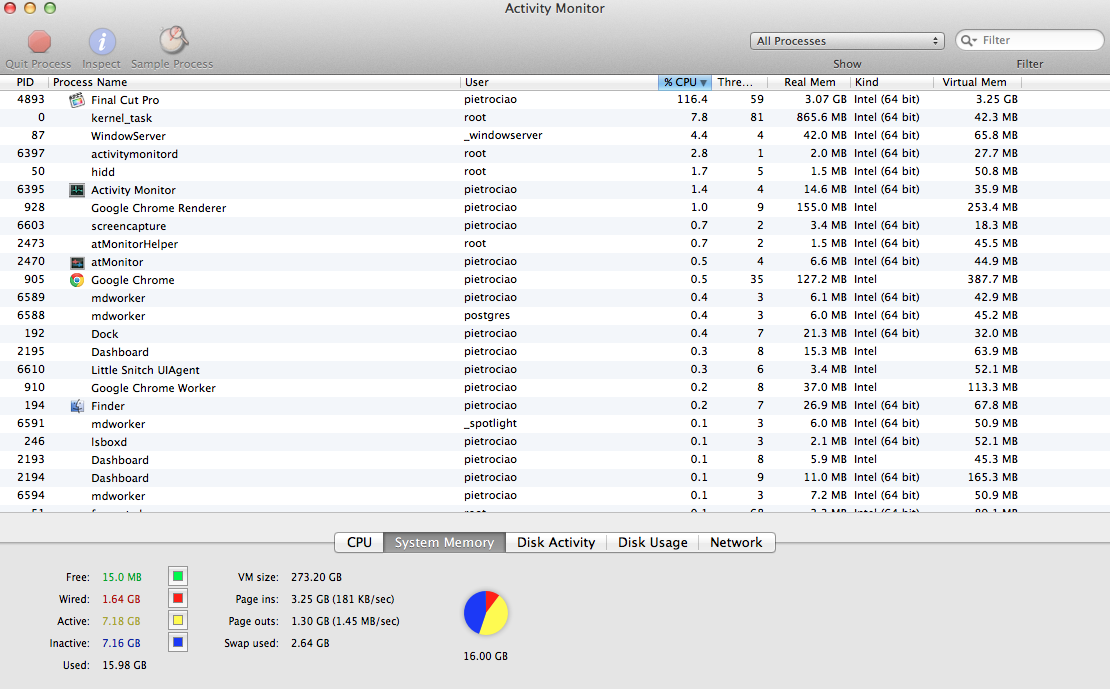Click the 387.7 MB Virtual Mem value
The image size is (1110, 689).
(992, 280)
